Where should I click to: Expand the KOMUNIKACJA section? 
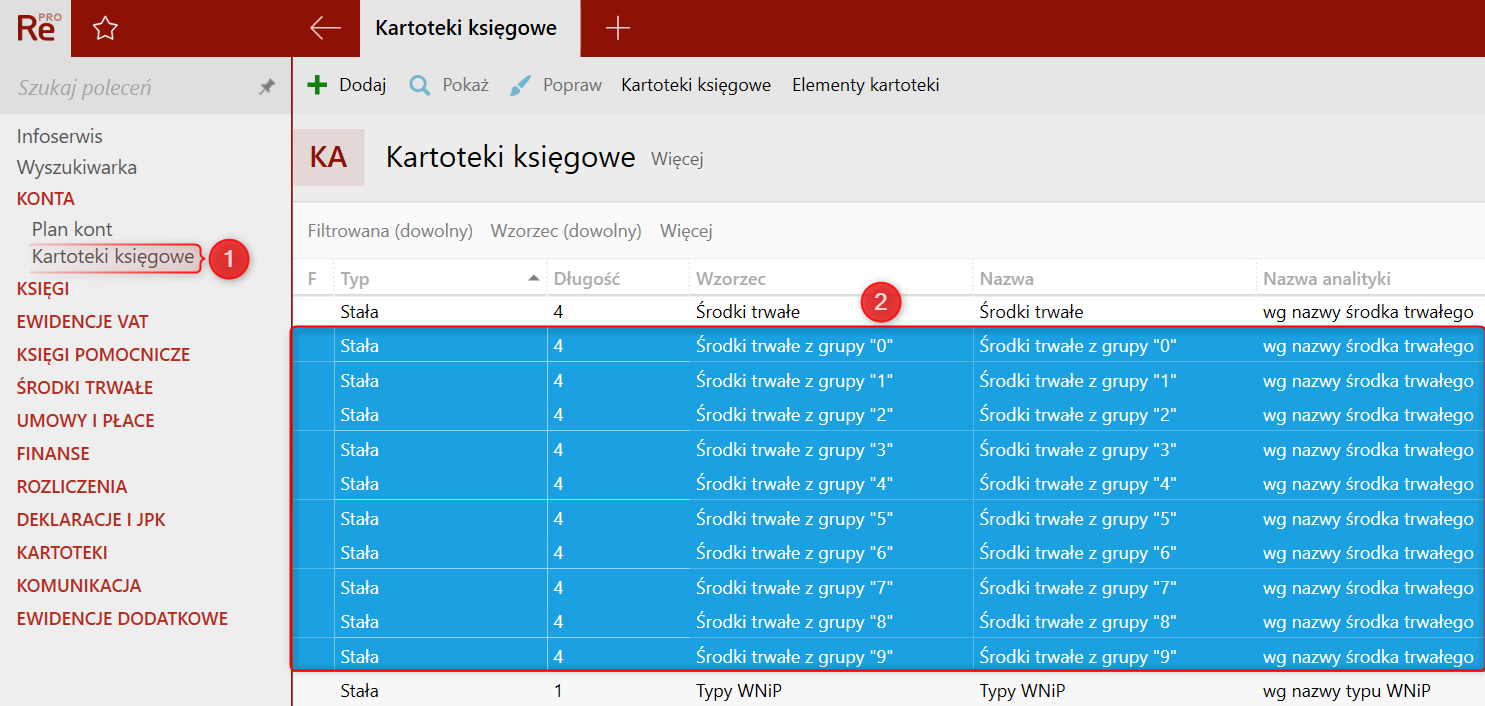tap(79, 586)
